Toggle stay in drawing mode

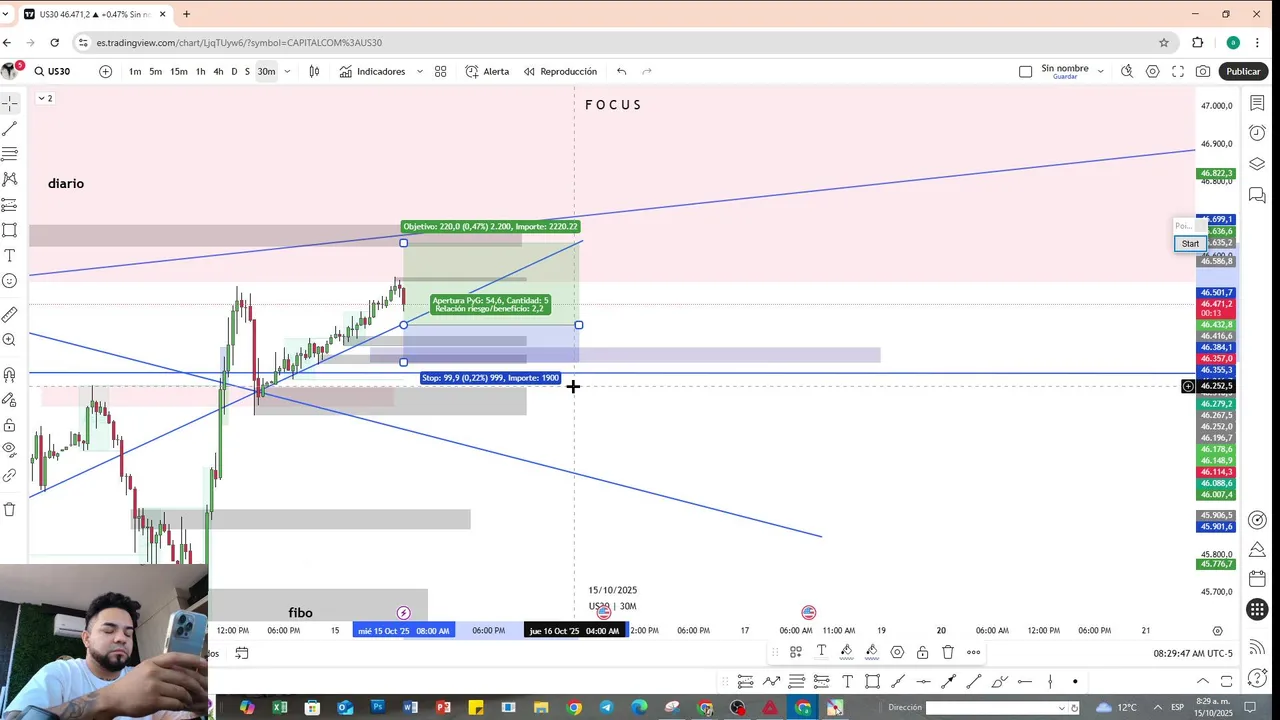[x=10, y=400]
